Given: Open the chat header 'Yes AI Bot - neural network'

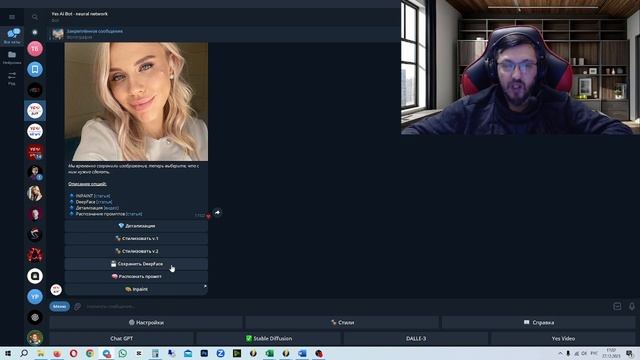Looking at the screenshot, I should pos(80,14).
